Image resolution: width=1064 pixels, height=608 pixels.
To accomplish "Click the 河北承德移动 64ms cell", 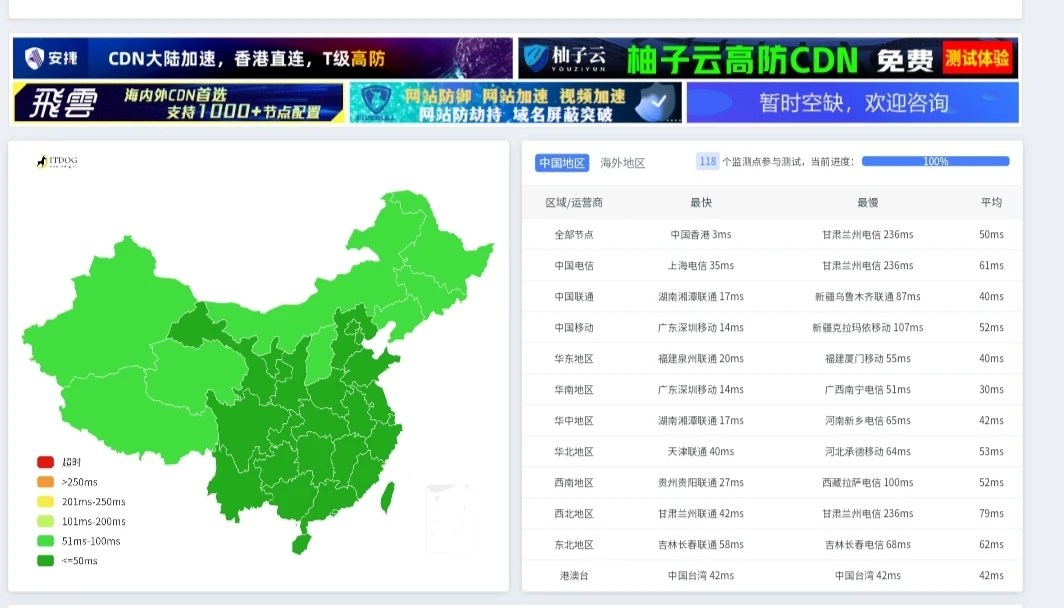I will tap(868, 451).
